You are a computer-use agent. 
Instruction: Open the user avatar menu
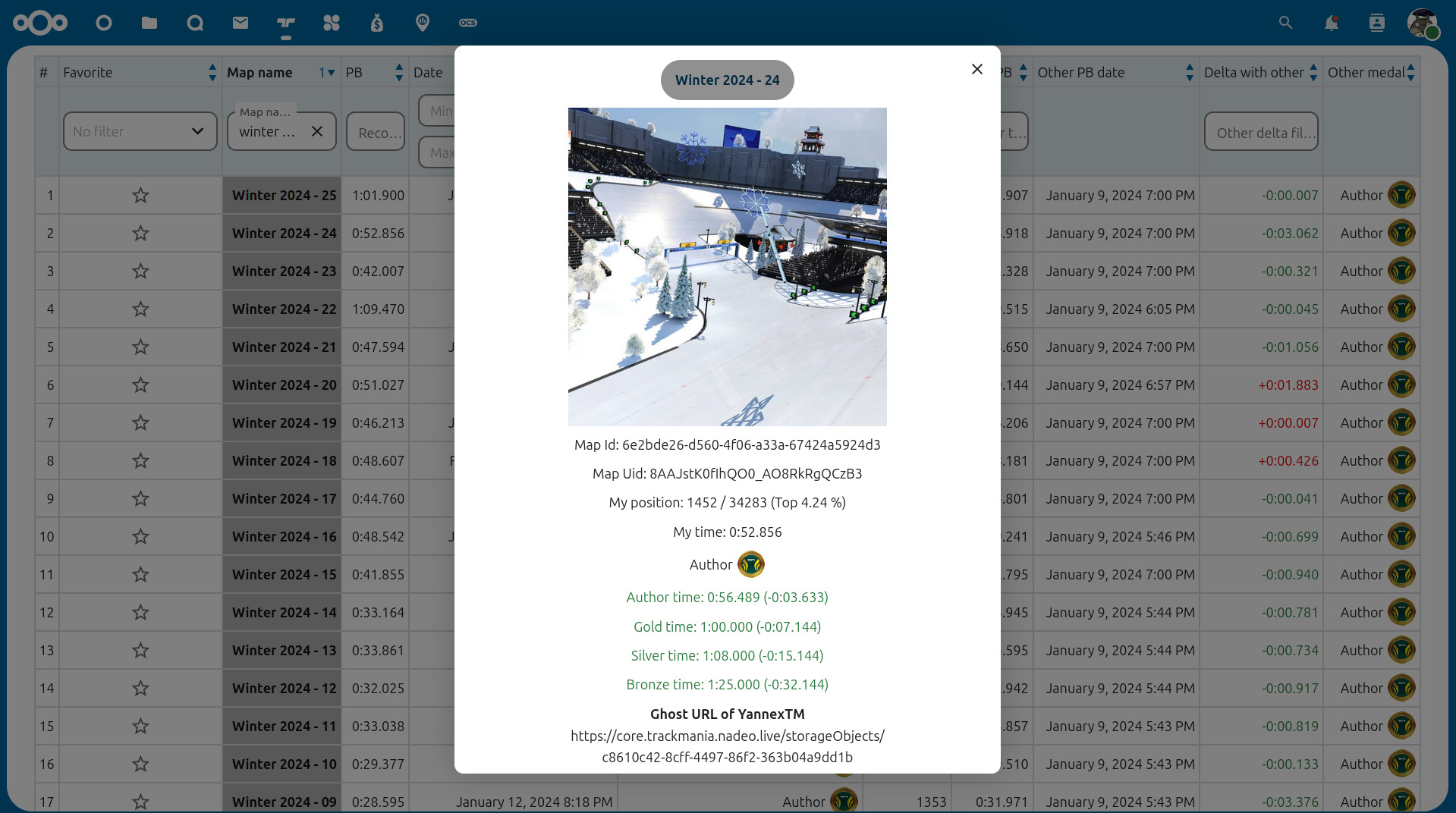(1423, 23)
